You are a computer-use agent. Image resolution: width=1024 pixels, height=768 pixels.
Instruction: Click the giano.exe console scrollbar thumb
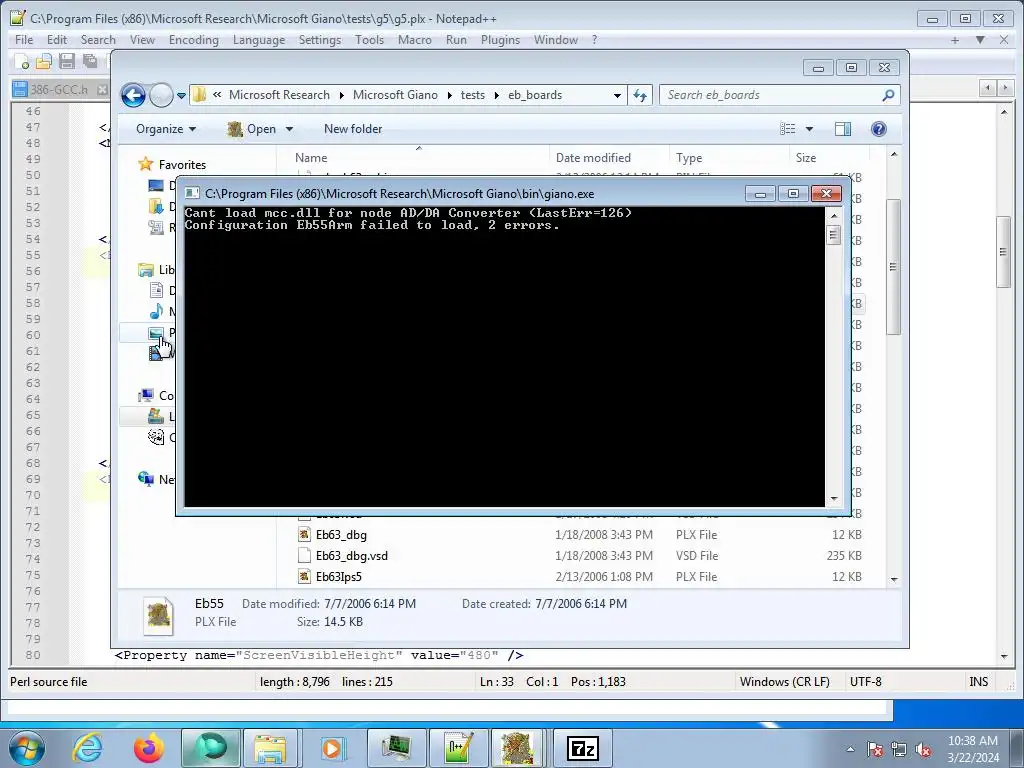point(833,234)
